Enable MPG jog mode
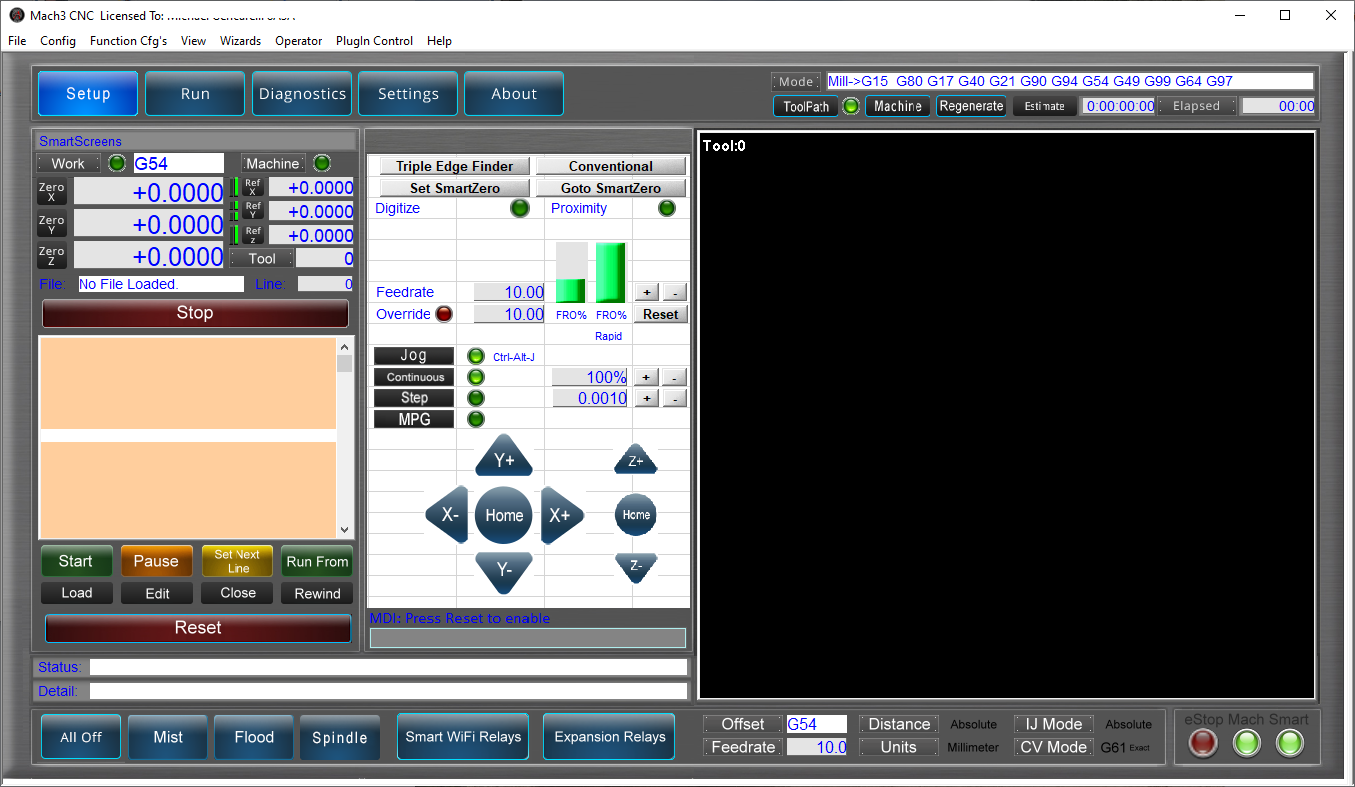This screenshot has height=787, width=1355. (413, 418)
